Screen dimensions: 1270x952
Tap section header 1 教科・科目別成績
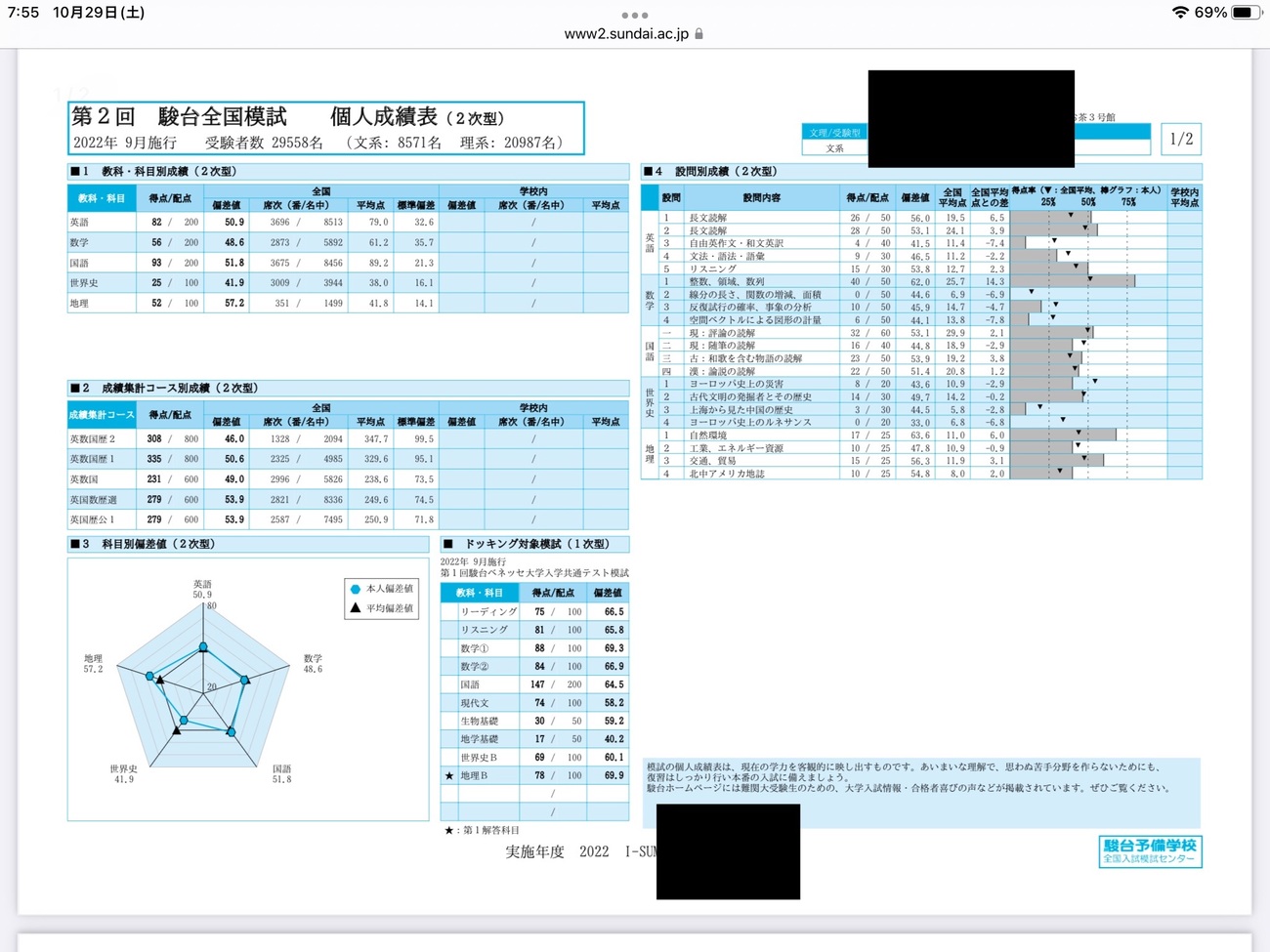(348, 171)
